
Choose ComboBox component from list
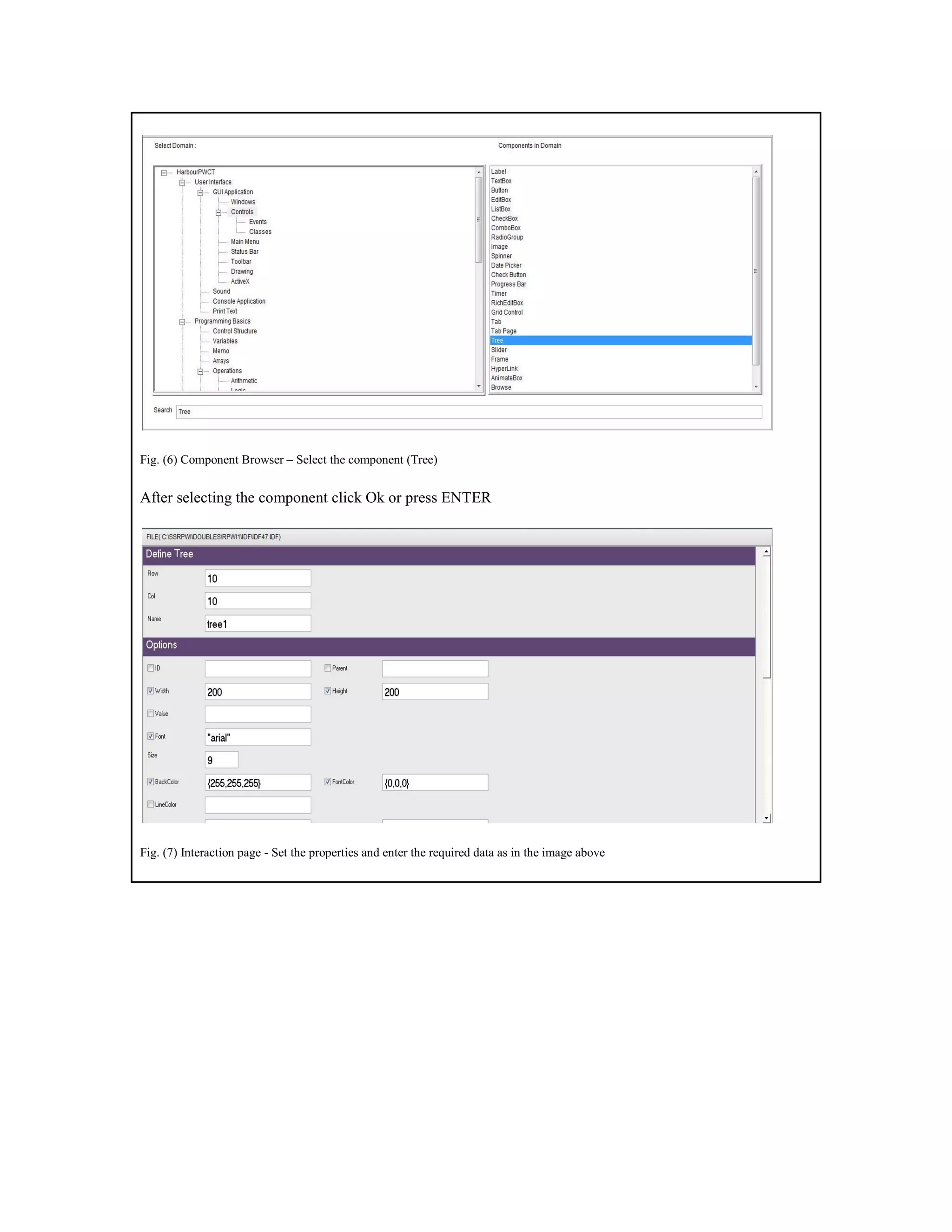coord(621,228)
